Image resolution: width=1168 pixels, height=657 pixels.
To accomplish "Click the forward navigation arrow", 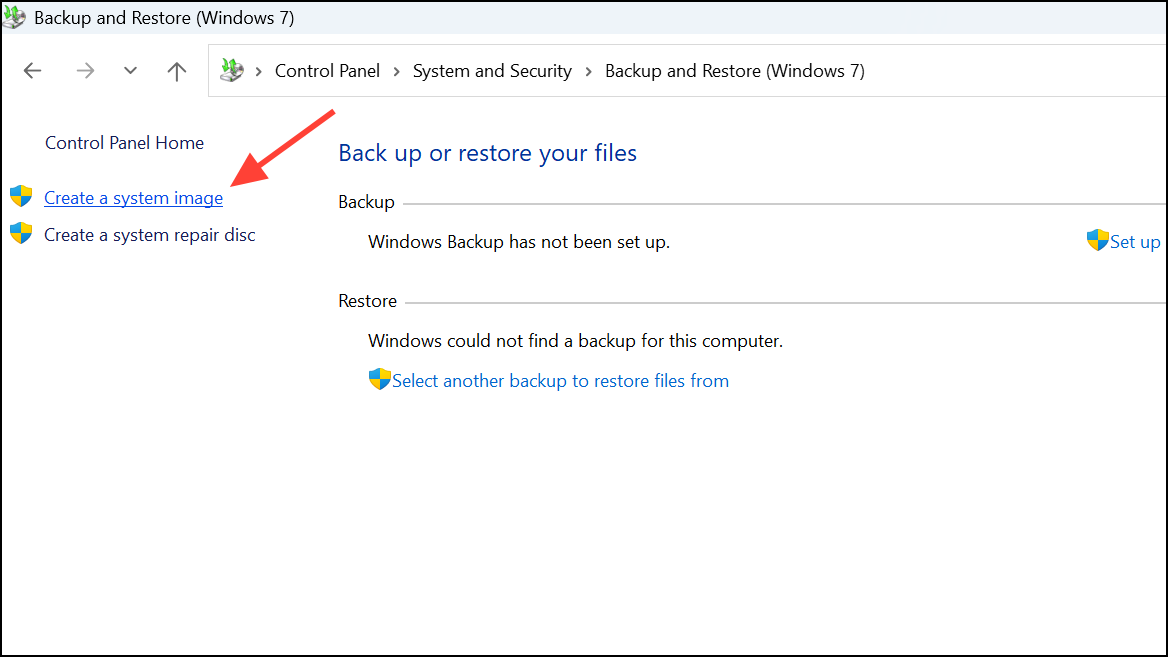I will click(x=85, y=70).
